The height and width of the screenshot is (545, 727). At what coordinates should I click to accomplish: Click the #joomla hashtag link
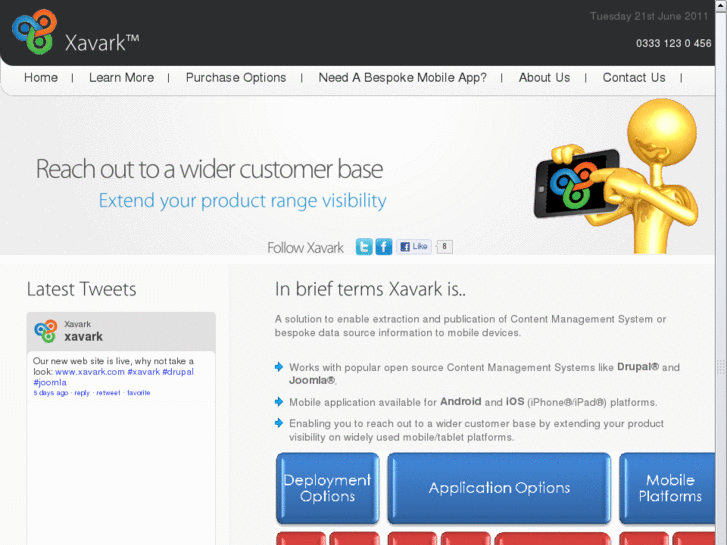click(50, 383)
